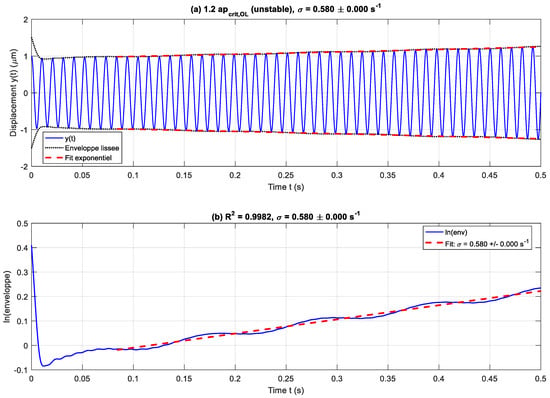Click the 0.4 x-axis tick of bottom plot

click(438, 378)
